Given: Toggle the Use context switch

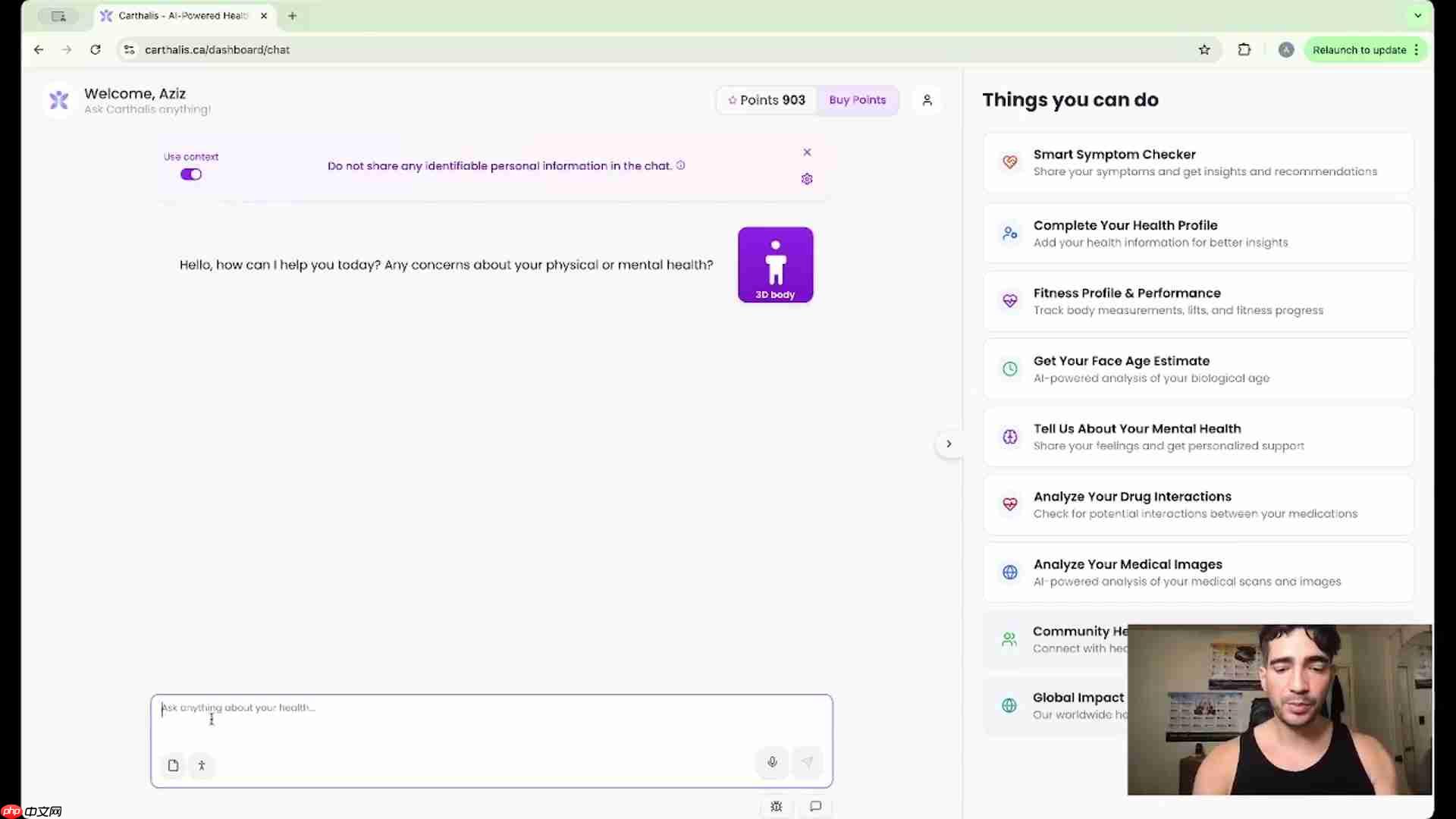Looking at the screenshot, I should (x=191, y=174).
